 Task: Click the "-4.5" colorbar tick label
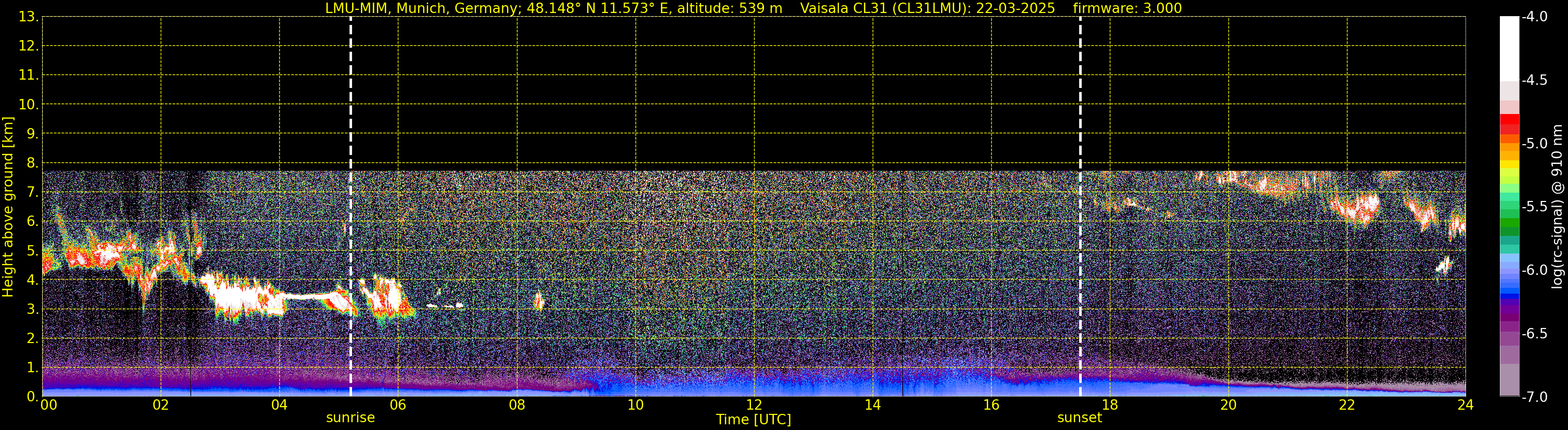point(1535,80)
